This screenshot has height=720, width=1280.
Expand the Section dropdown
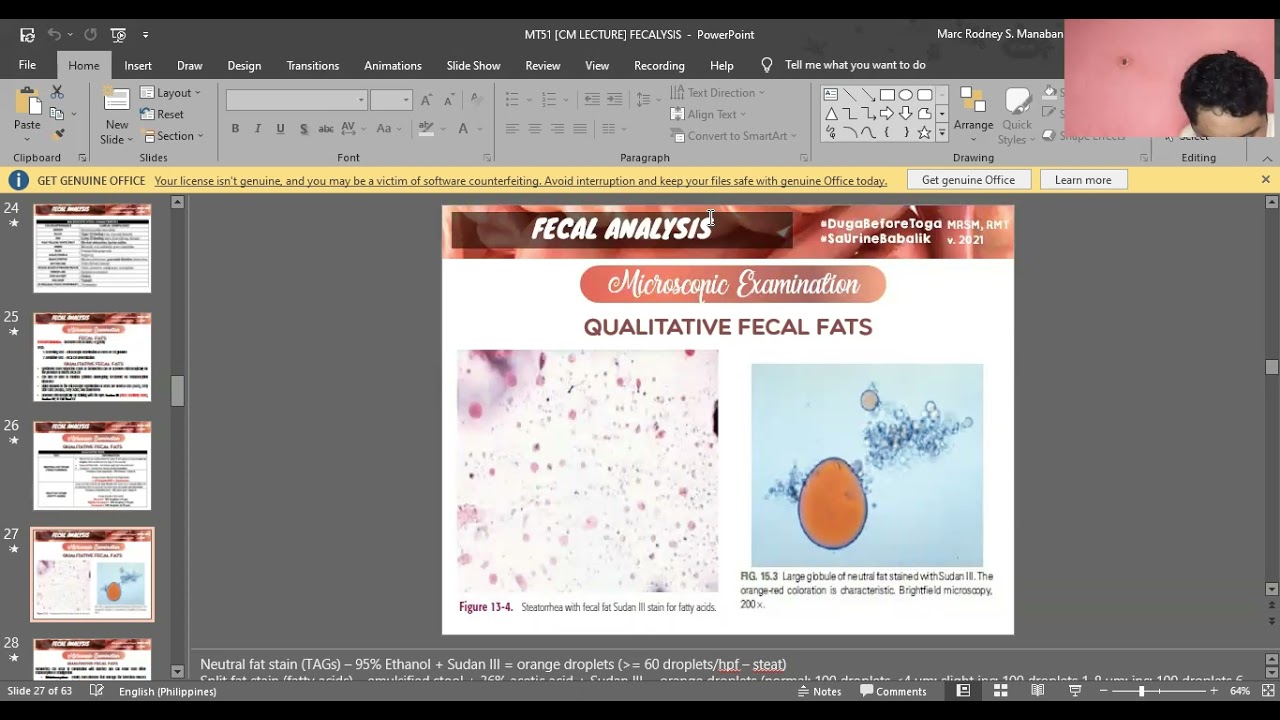click(173, 136)
